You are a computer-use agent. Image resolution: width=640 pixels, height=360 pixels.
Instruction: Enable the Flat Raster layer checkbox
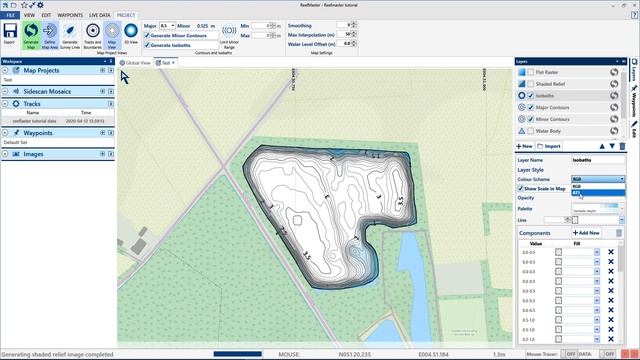pyautogui.click(x=531, y=72)
